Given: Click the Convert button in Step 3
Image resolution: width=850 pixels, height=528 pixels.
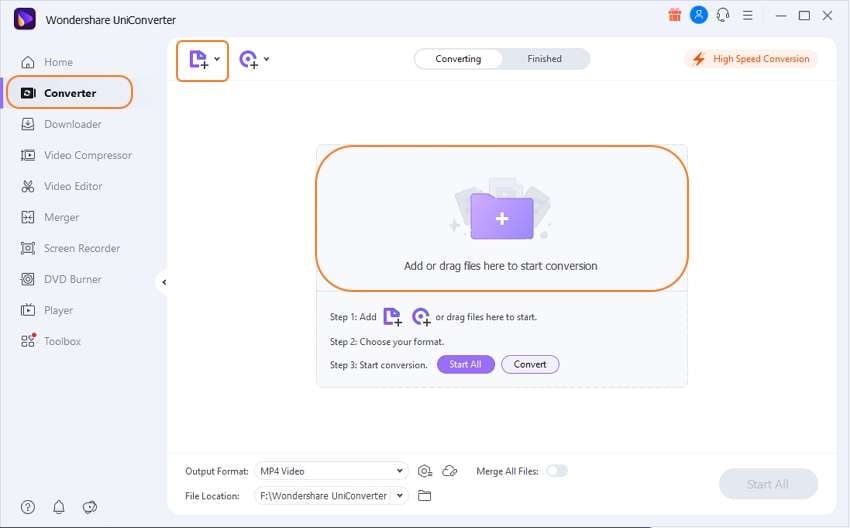Looking at the screenshot, I should 530,364.
